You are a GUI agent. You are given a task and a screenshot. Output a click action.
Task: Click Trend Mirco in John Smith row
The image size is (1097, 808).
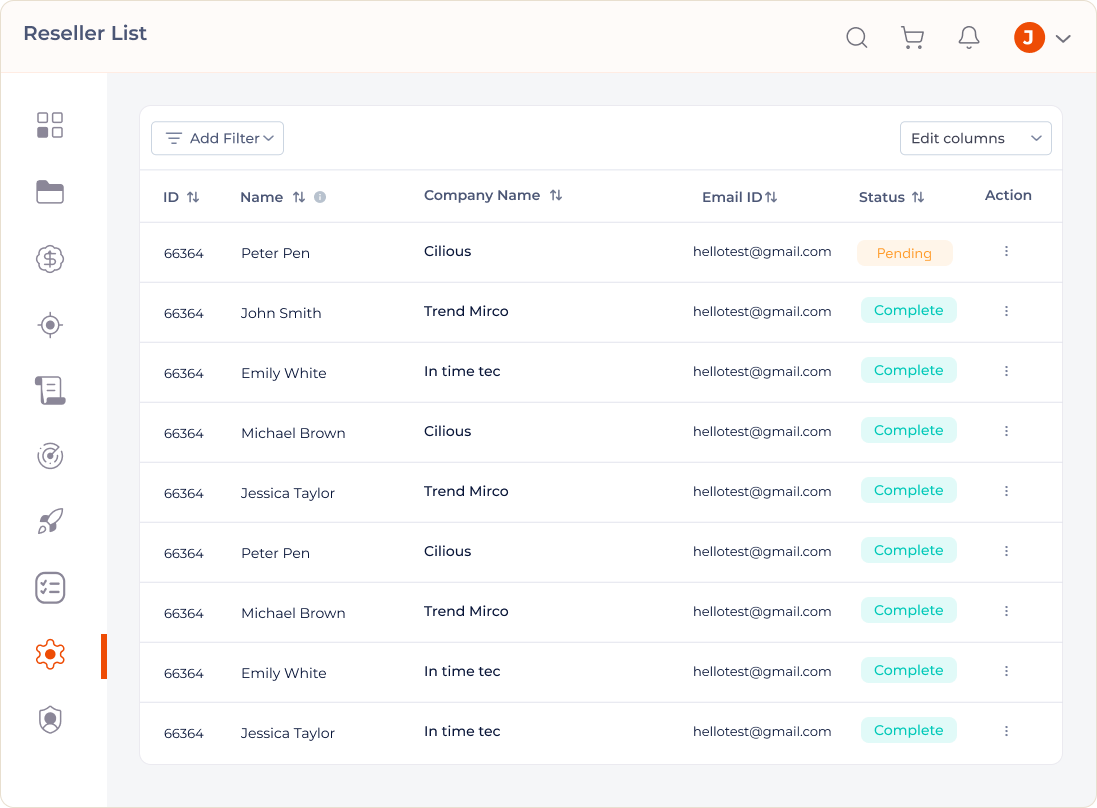(x=466, y=311)
